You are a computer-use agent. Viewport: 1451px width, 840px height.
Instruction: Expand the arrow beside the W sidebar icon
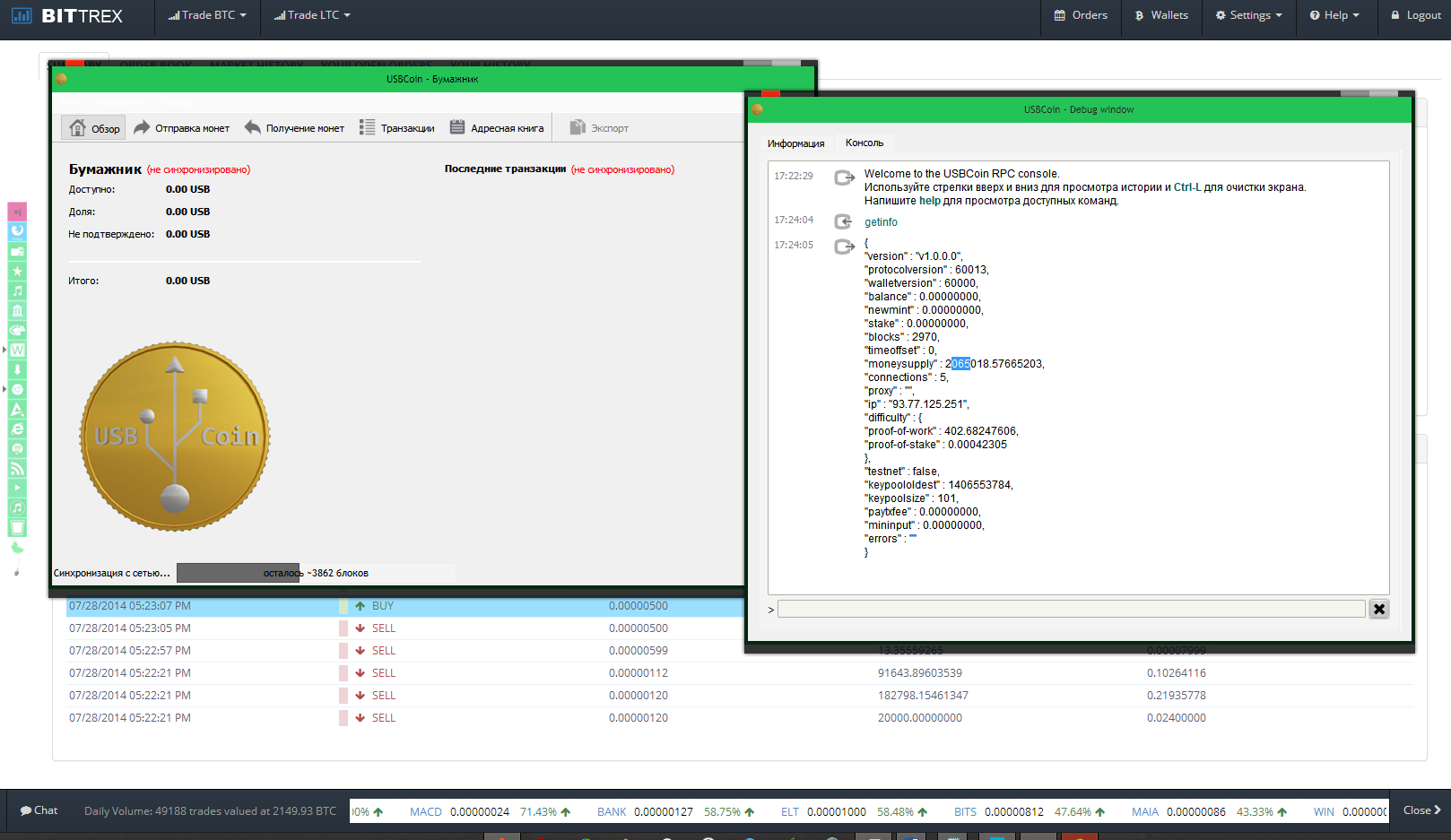[4, 350]
